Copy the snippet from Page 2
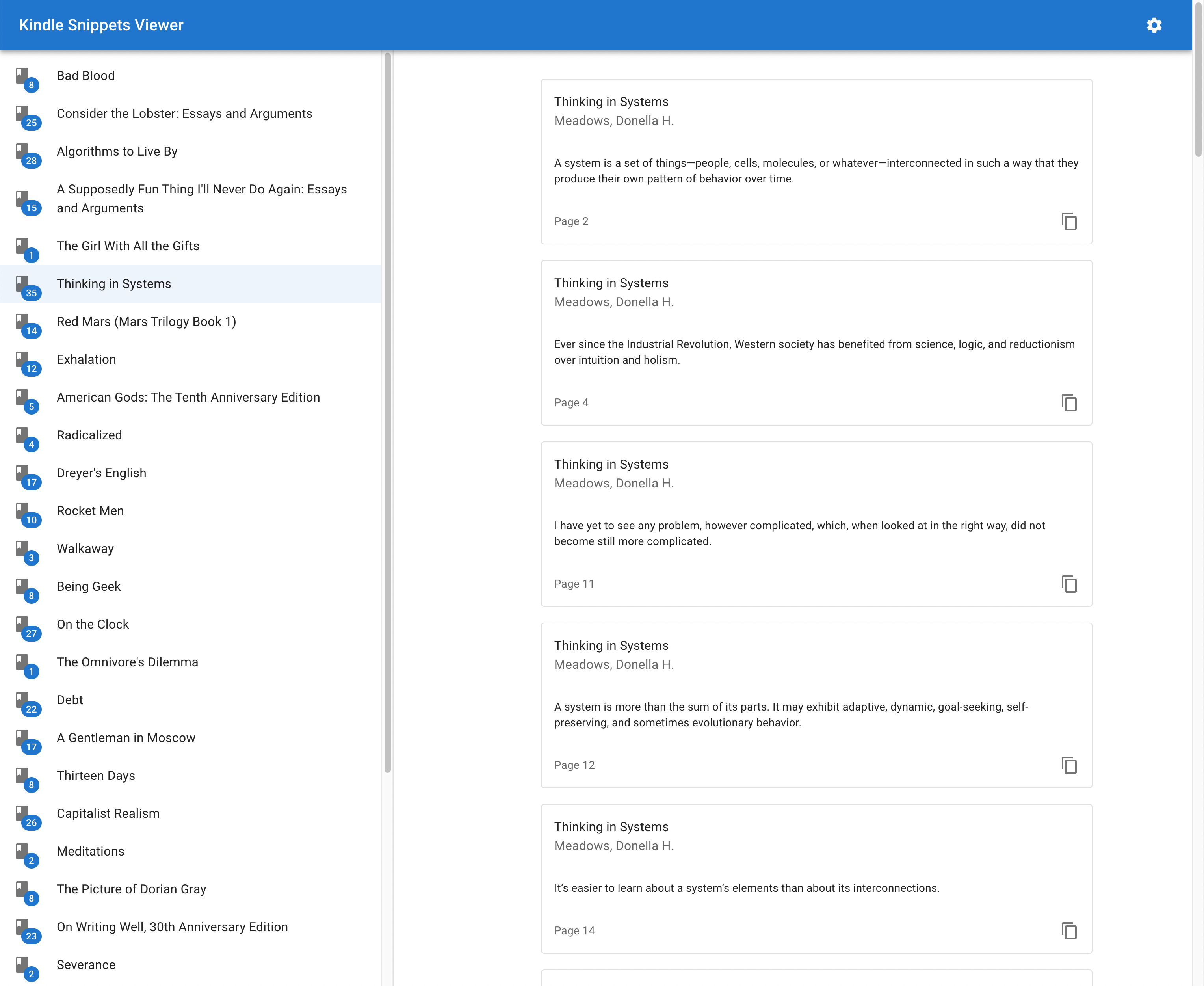The width and height of the screenshot is (1204, 986). [1069, 221]
